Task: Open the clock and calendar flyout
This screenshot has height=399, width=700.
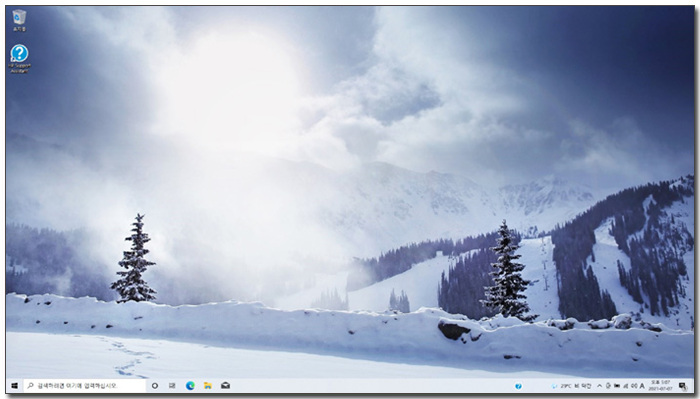Action: (661, 386)
